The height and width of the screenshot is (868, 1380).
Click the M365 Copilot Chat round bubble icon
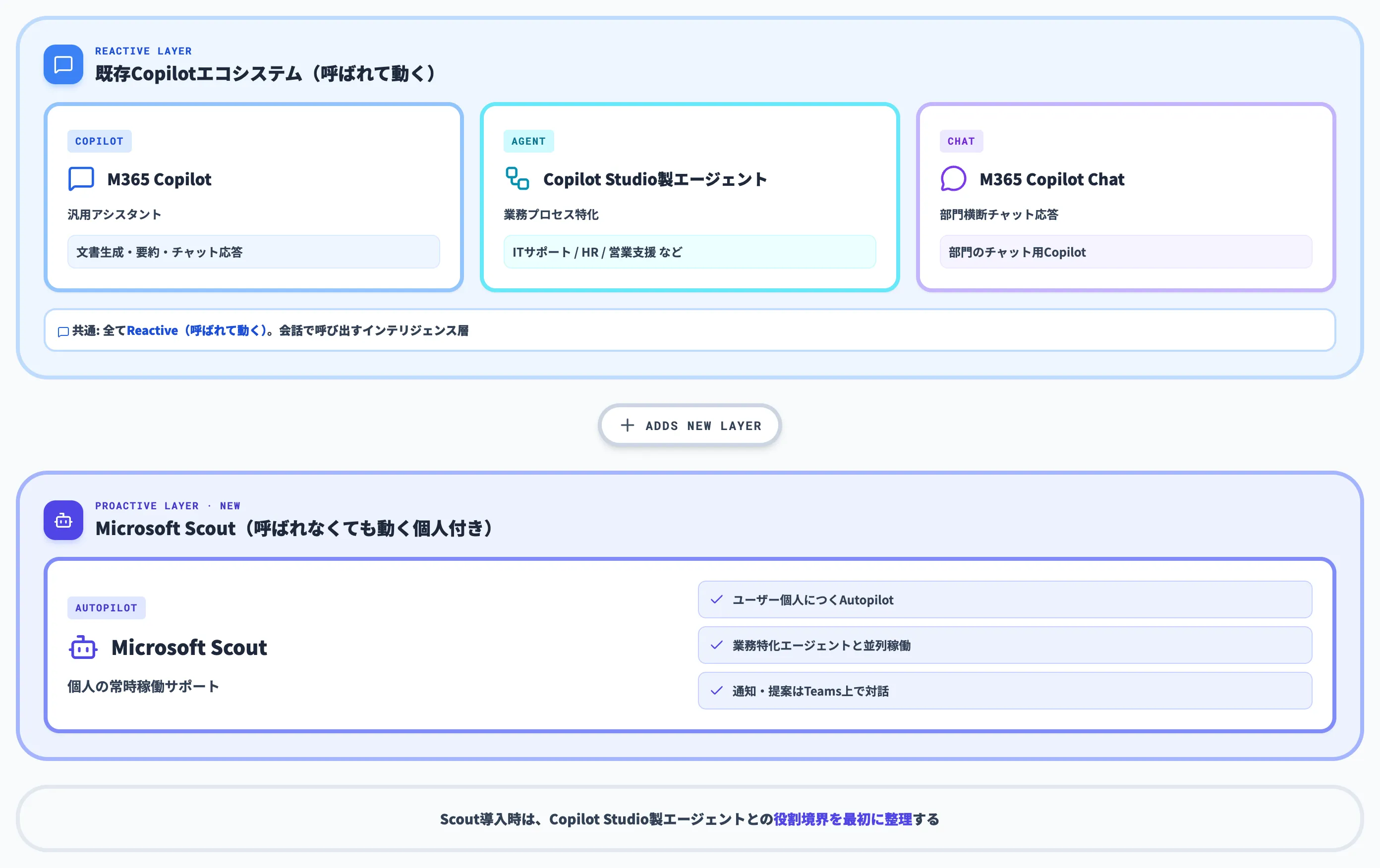[x=953, y=179]
